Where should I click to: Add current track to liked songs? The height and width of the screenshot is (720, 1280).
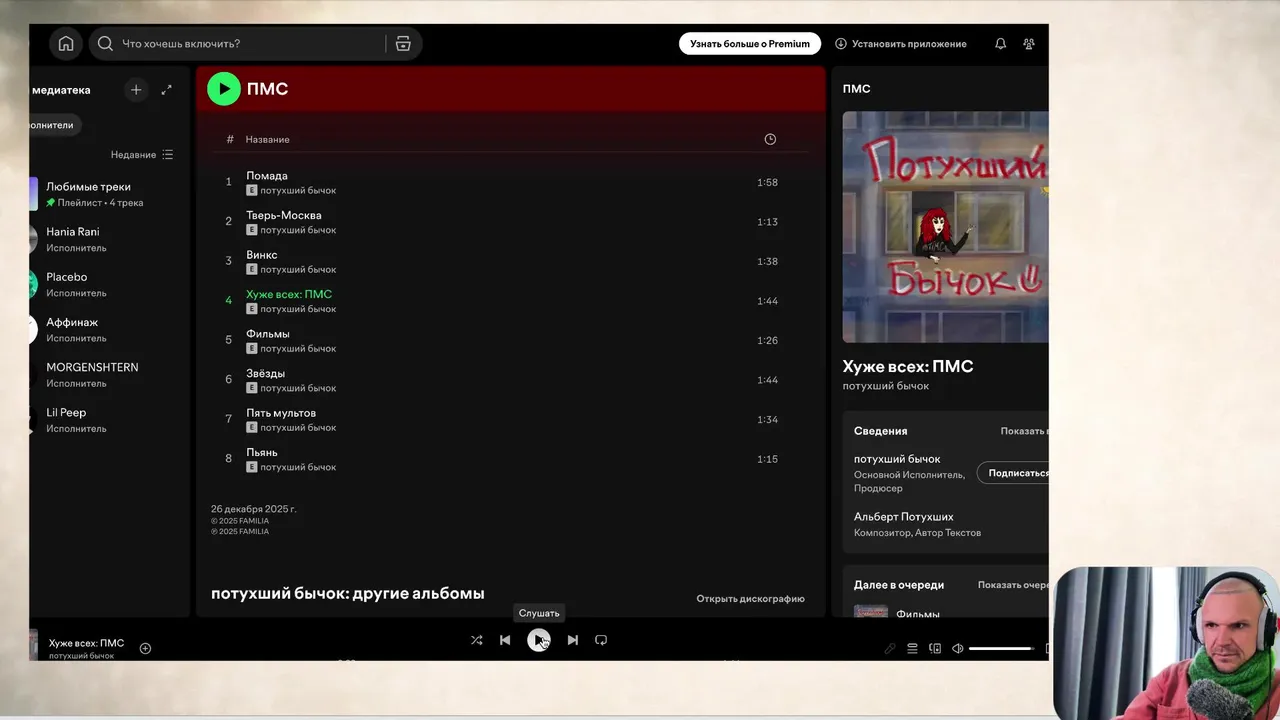[x=145, y=648]
